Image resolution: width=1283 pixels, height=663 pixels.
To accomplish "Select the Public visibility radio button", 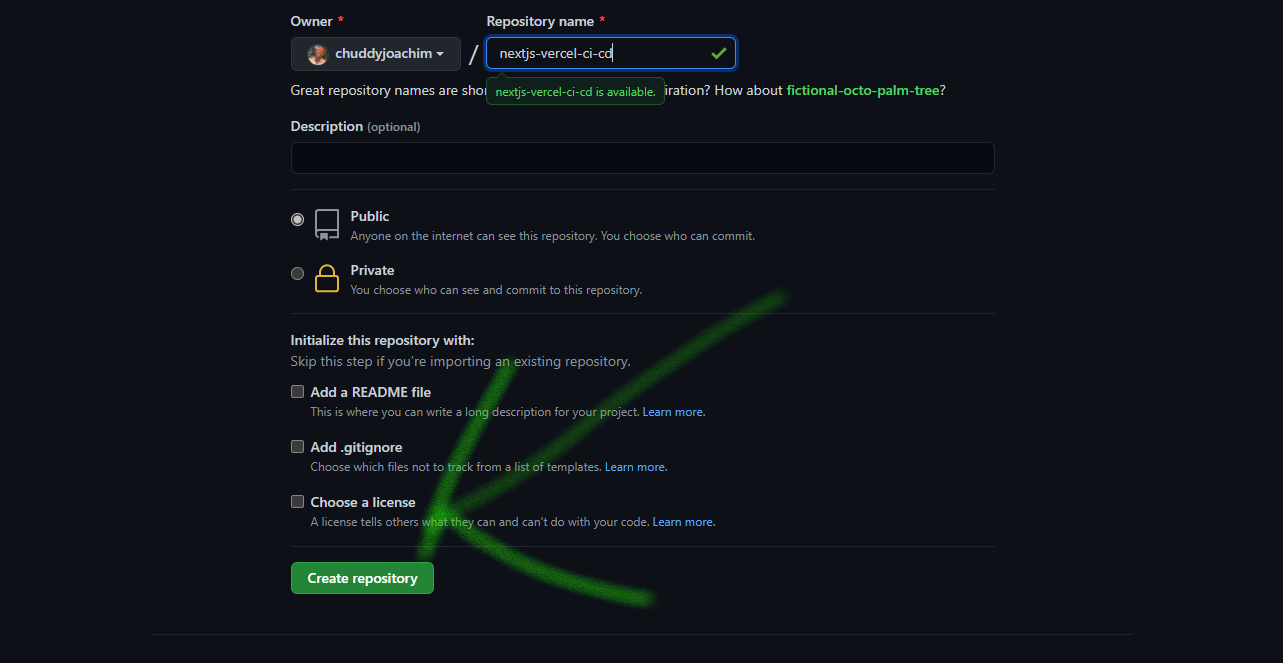I will click(x=297, y=219).
